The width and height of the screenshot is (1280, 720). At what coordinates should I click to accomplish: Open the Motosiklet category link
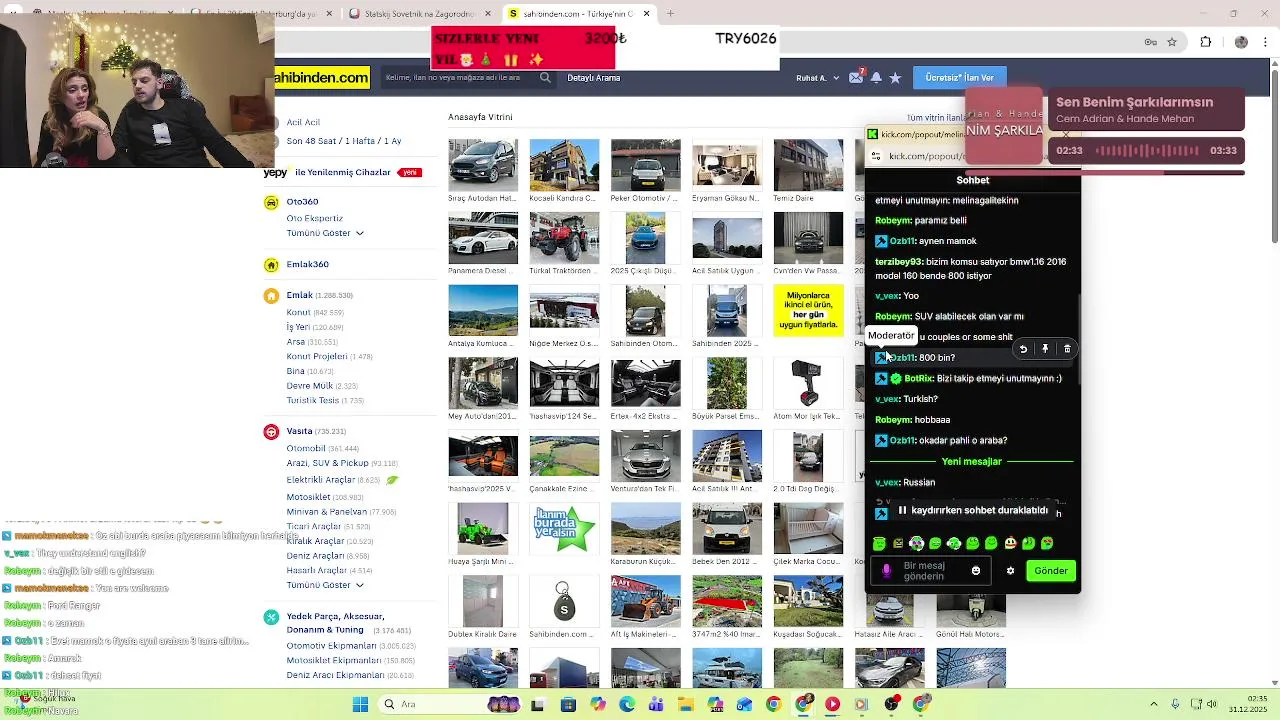[325, 497]
